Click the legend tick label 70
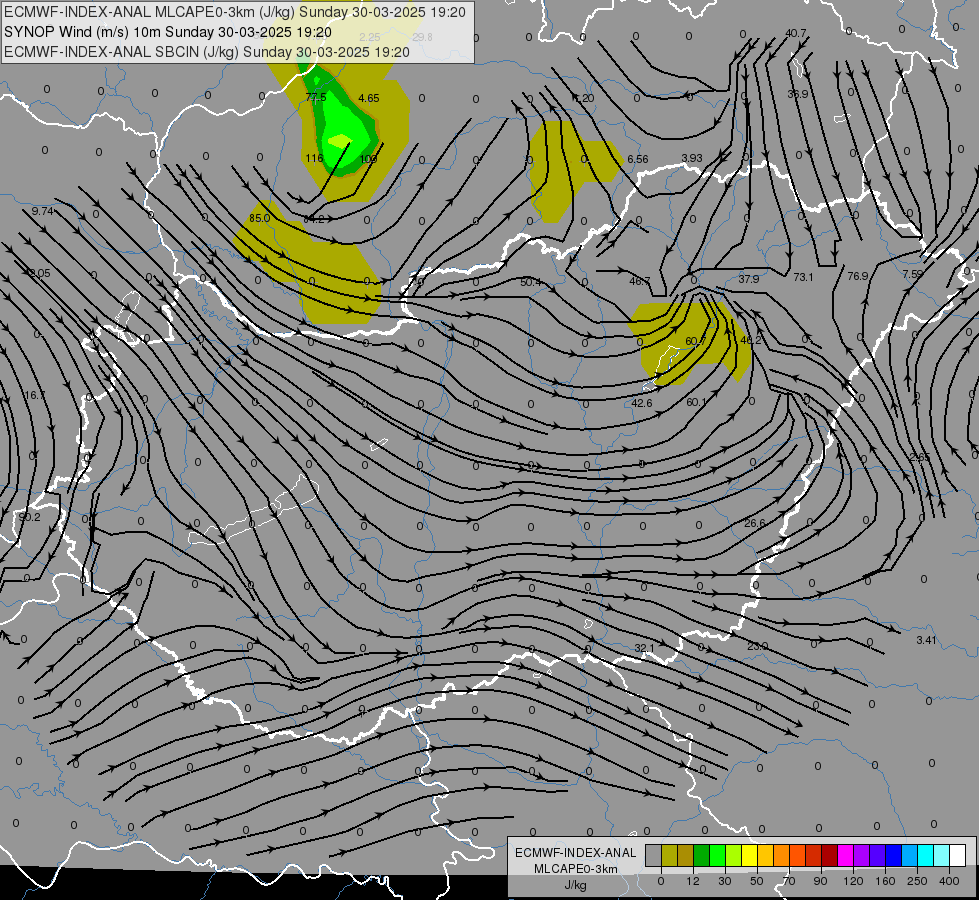The width and height of the screenshot is (979, 900). (789, 881)
